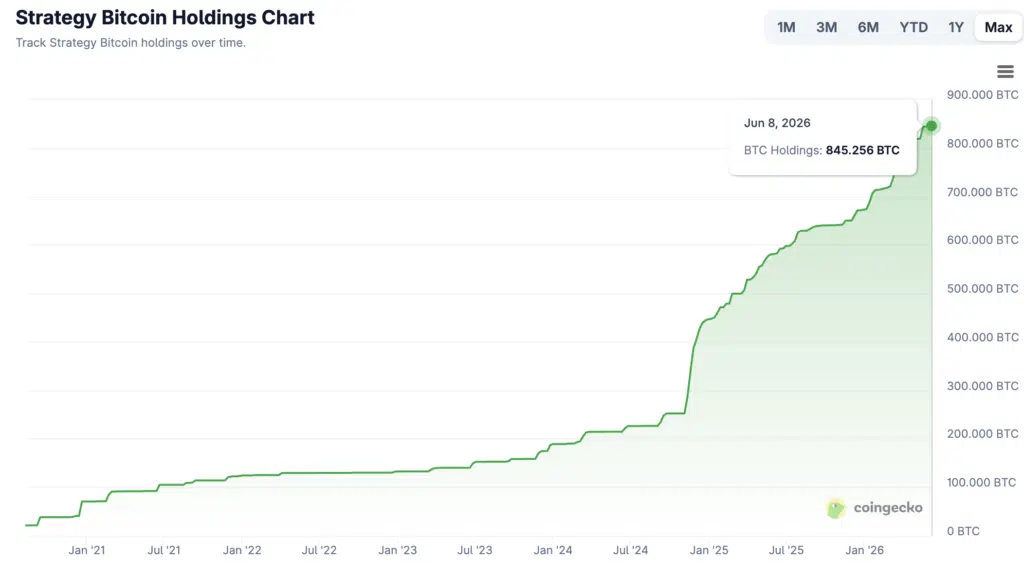
Task: Click the Jul '25 x-axis label
Action: point(786,550)
